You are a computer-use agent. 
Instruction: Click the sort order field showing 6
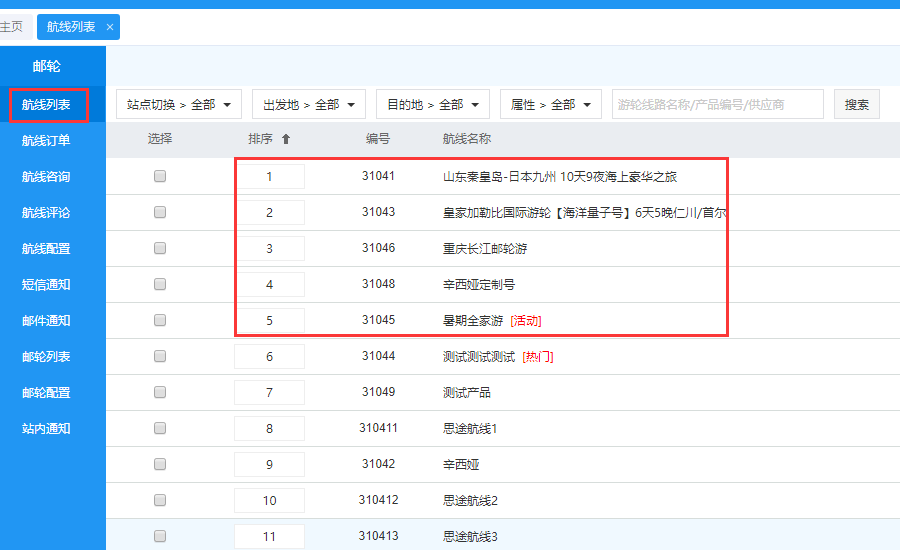[269, 357]
